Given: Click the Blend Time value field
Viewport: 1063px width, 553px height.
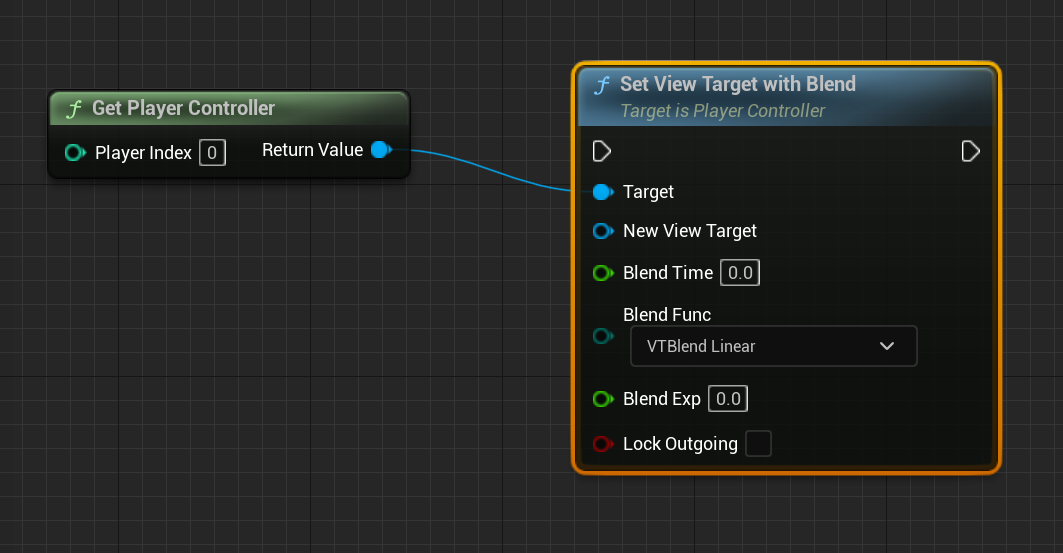Looking at the screenshot, I should pos(740,273).
